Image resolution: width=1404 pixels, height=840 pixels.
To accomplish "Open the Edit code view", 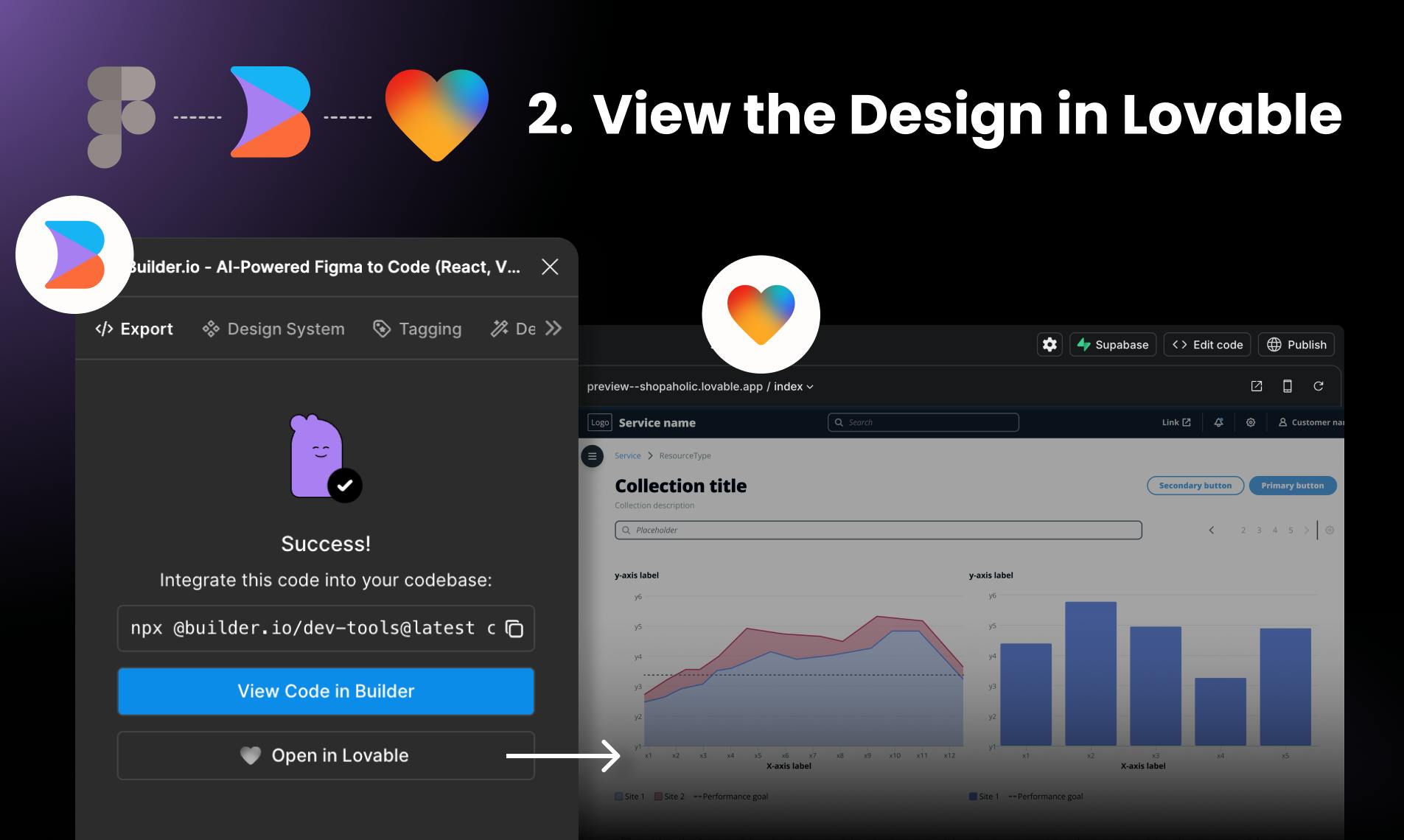I will coord(1207,344).
